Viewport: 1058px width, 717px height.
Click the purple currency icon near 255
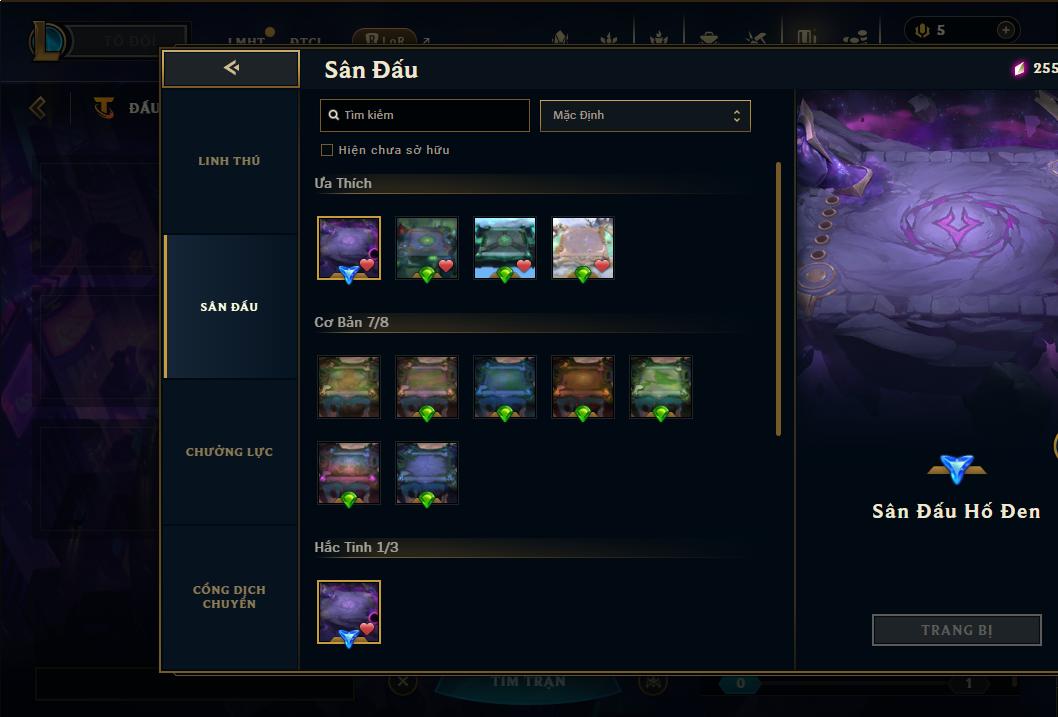click(x=1020, y=68)
